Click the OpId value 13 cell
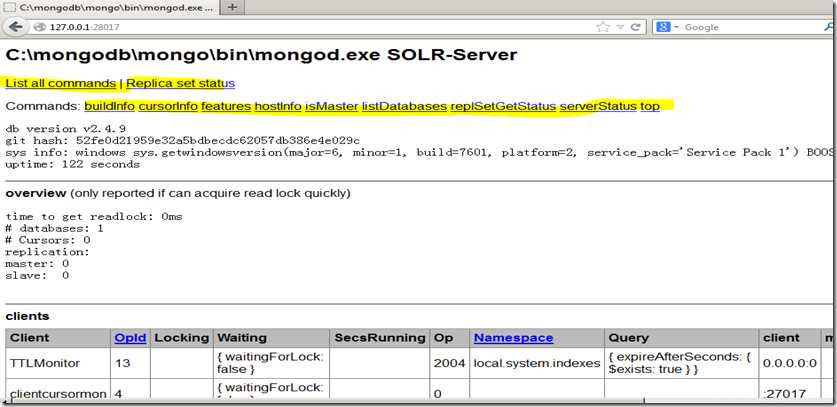The width and height of the screenshot is (837, 407). 130,363
